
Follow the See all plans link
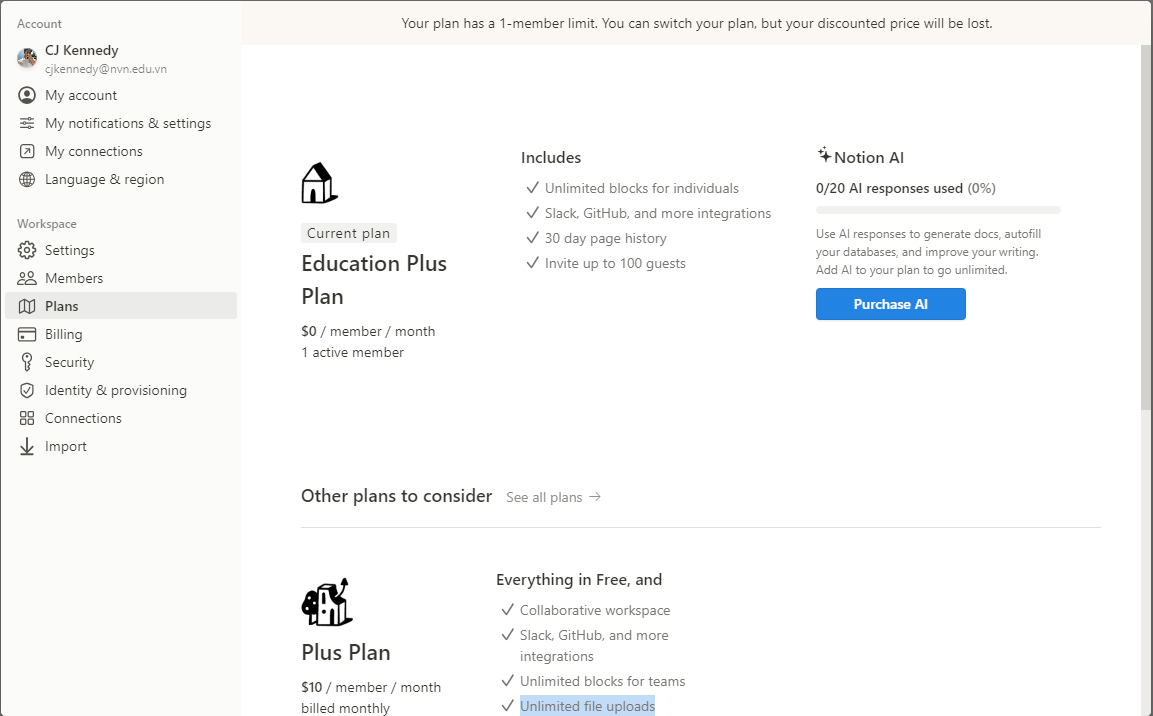click(x=554, y=498)
